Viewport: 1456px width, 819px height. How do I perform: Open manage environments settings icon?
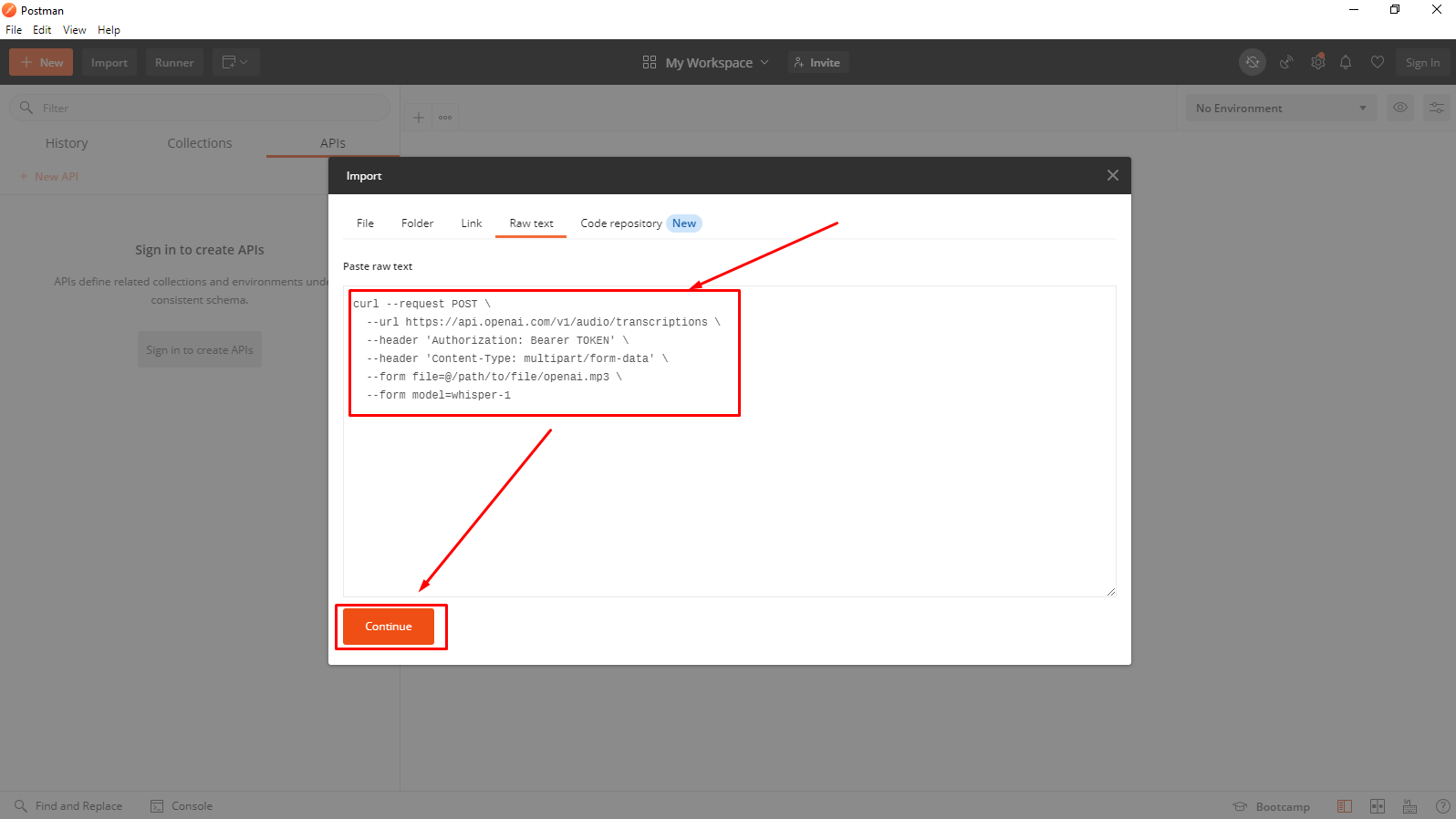pyautogui.click(x=1437, y=108)
